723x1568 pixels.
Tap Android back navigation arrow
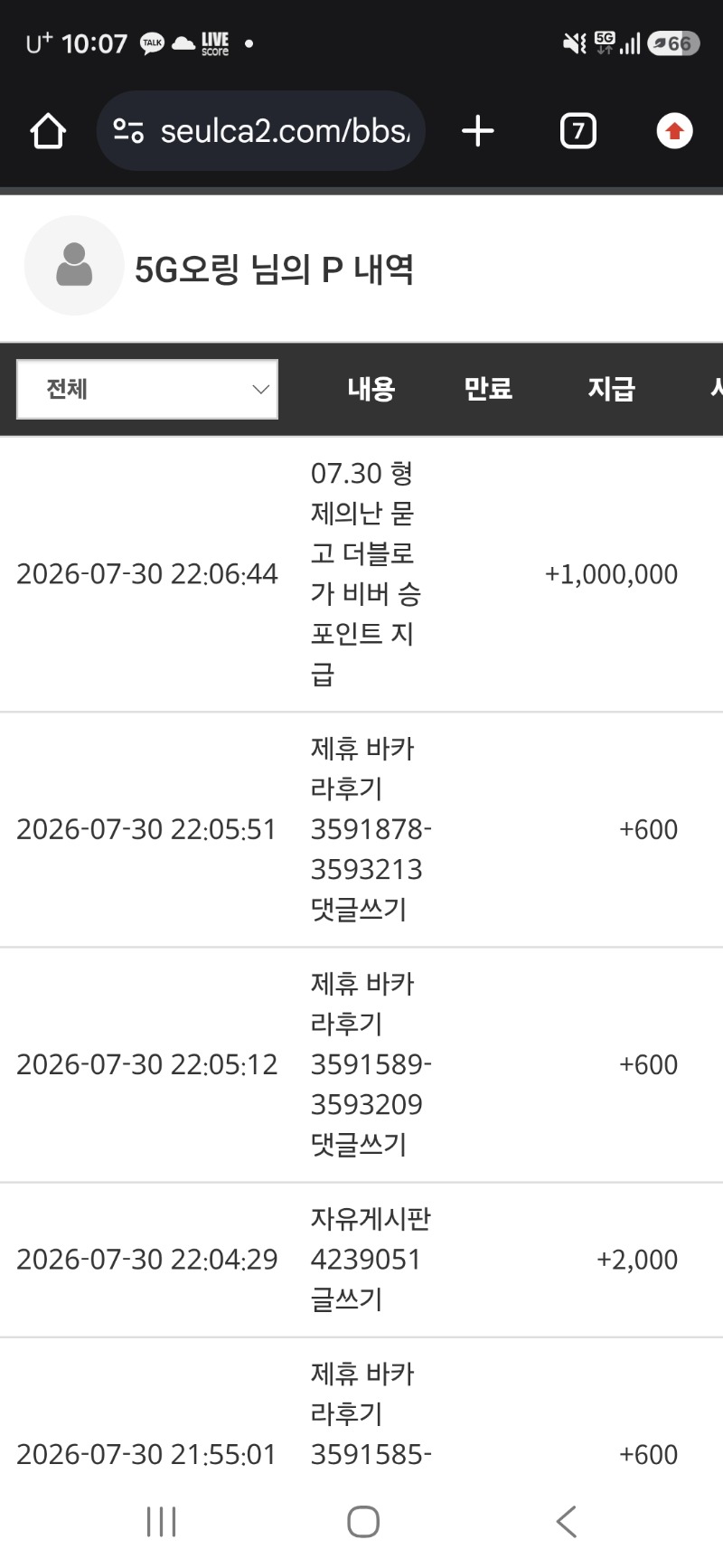567,1522
